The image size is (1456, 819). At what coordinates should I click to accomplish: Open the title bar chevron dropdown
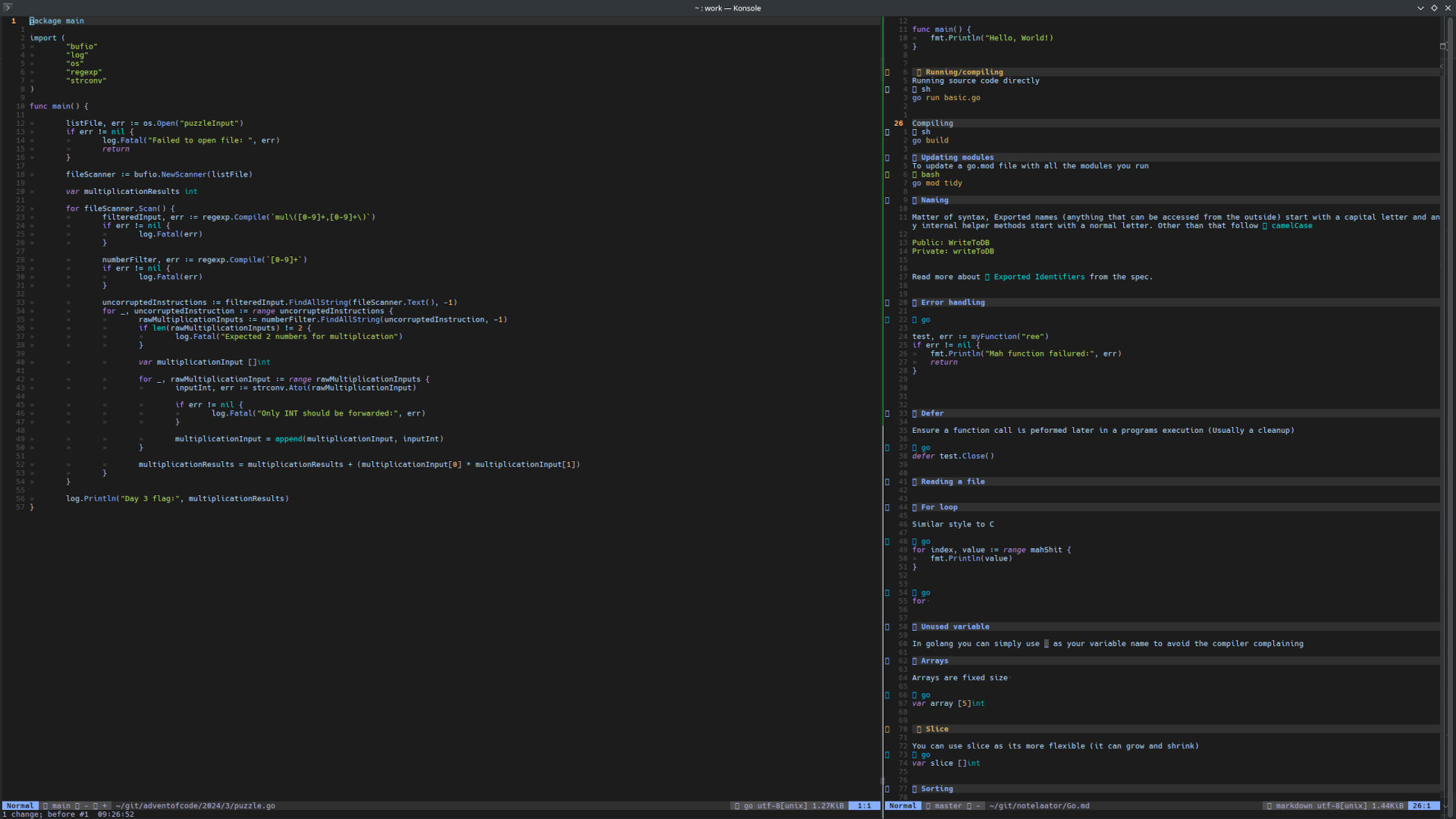click(x=1420, y=8)
